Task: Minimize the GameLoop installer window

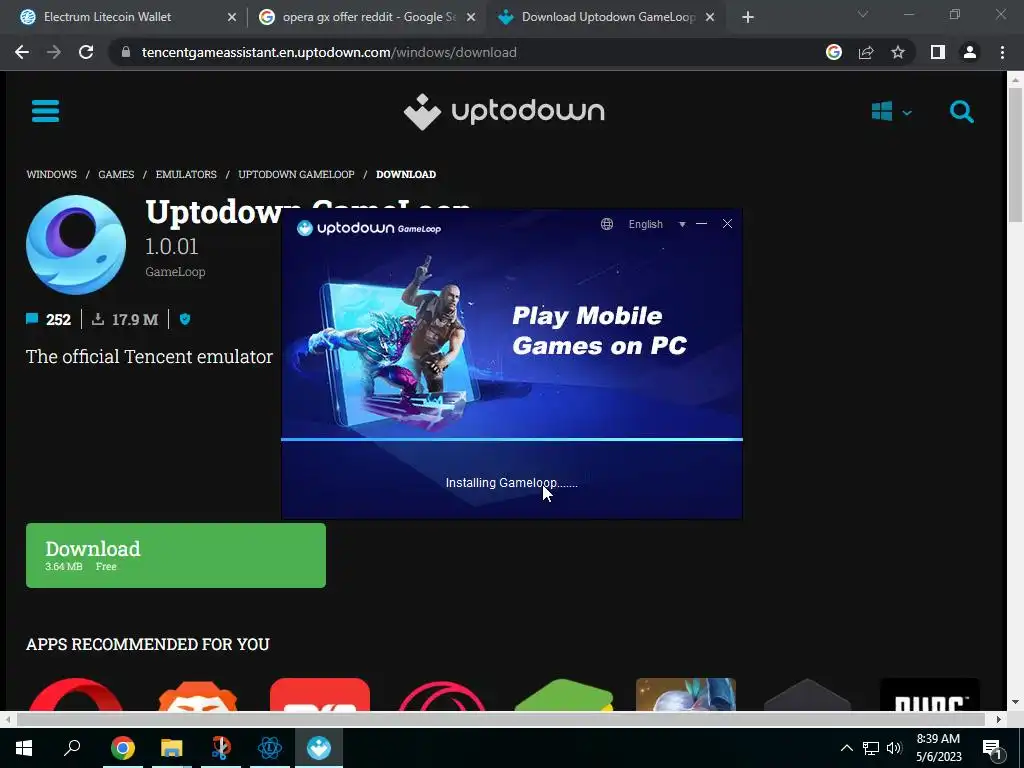Action: pos(702,224)
